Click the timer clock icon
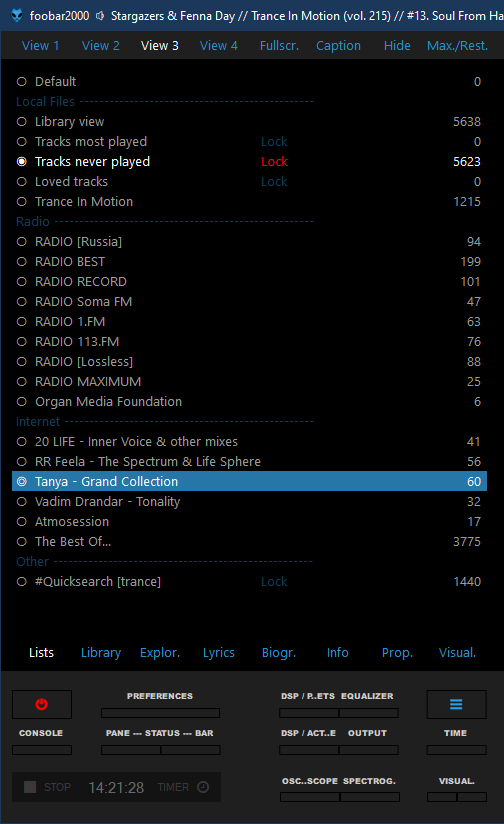 click(203, 787)
